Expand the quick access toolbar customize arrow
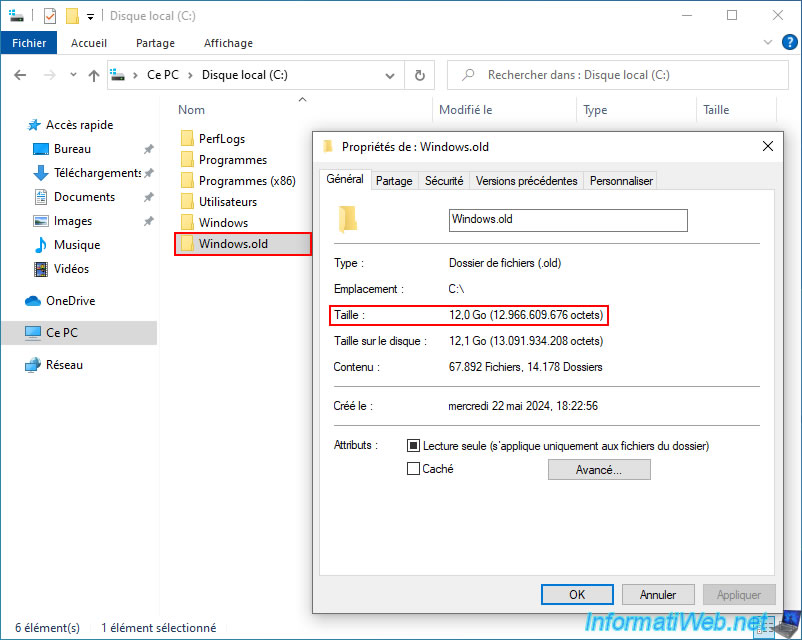The height and width of the screenshot is (640, 802). [x=90, y=17]
